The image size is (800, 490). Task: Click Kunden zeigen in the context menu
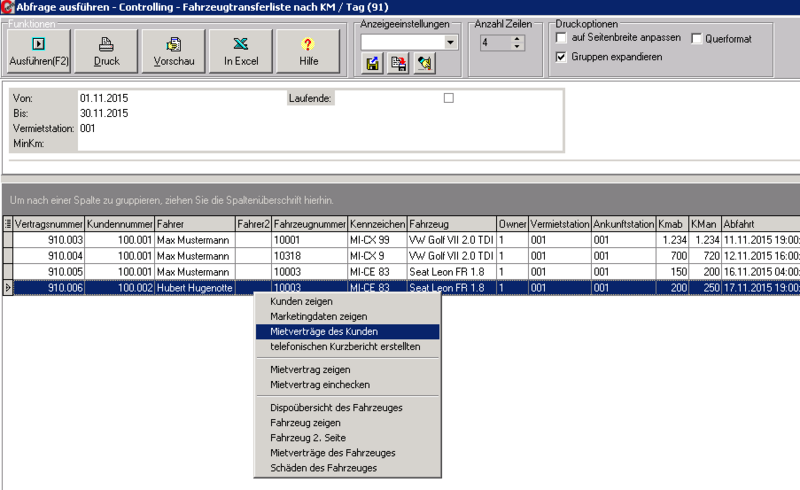[301, 301]
